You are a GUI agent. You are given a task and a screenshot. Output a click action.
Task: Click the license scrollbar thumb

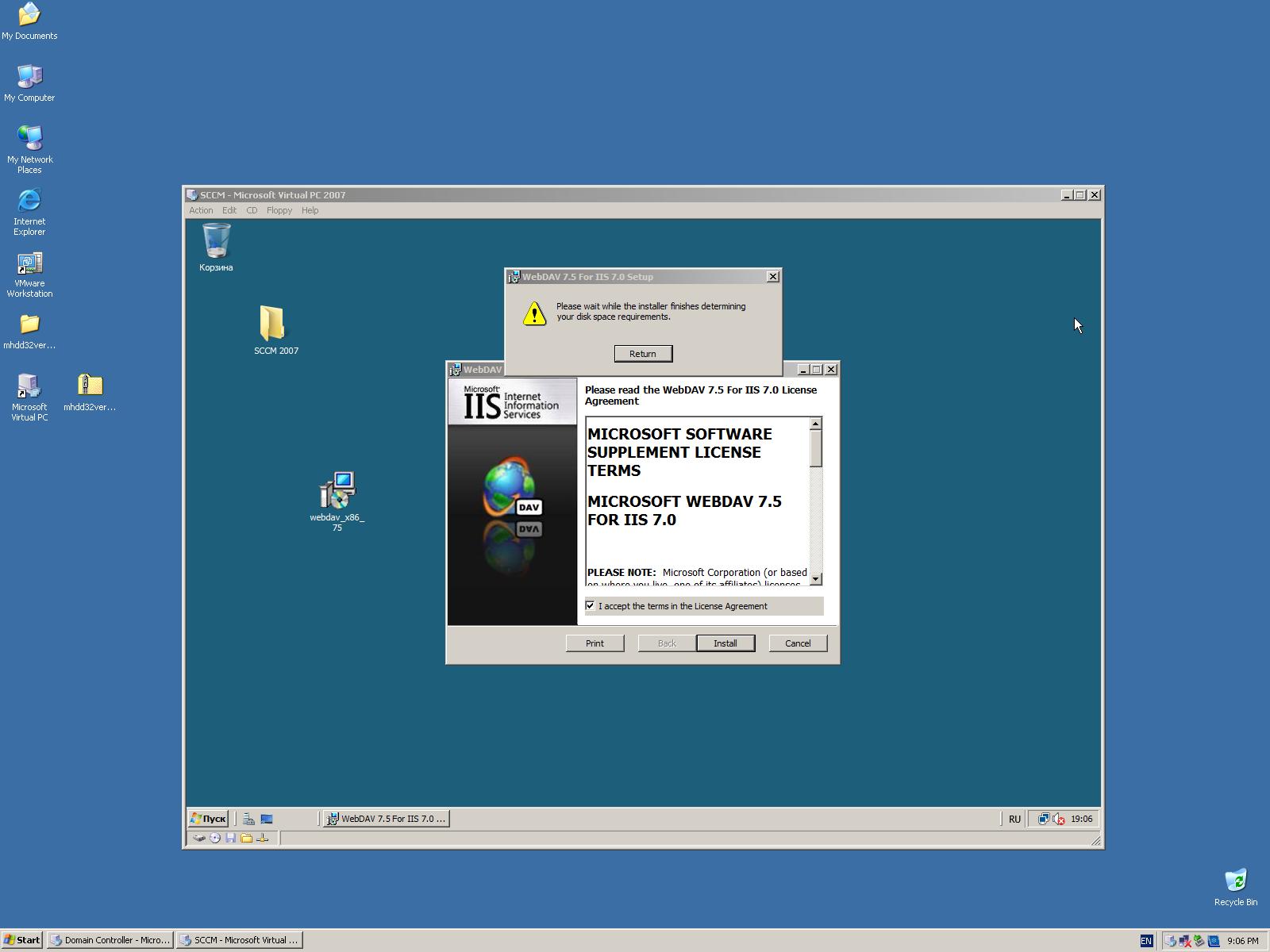(816, 449)
